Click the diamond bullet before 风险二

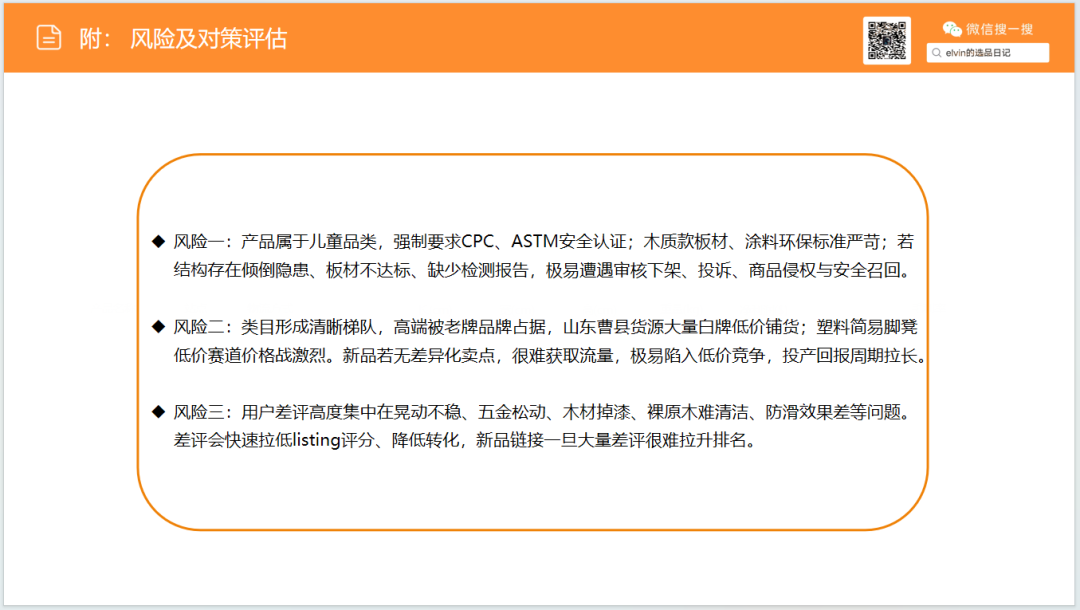(x=158, y=326)
